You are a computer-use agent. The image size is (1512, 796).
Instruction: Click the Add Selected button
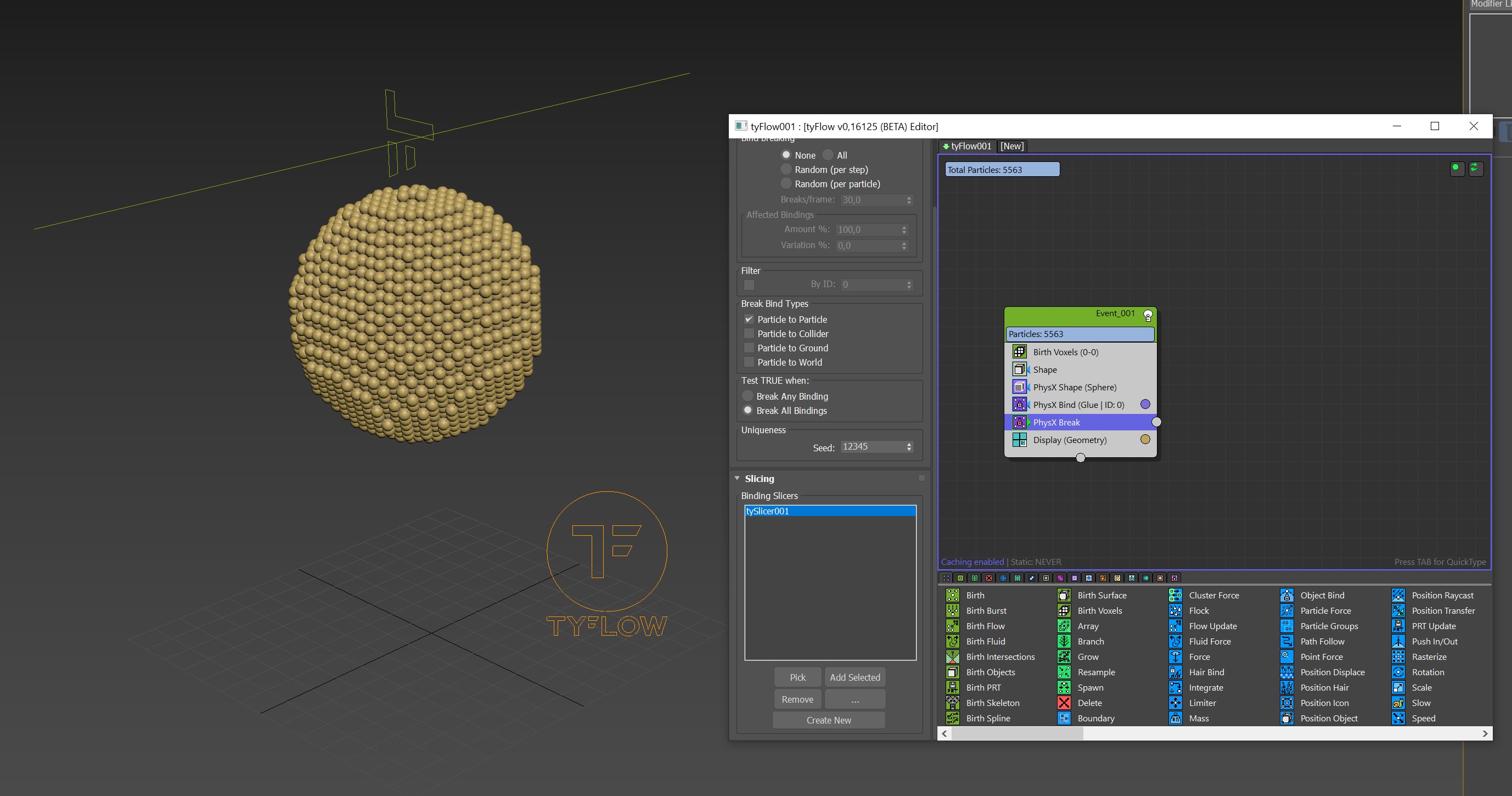pos(855,677)
